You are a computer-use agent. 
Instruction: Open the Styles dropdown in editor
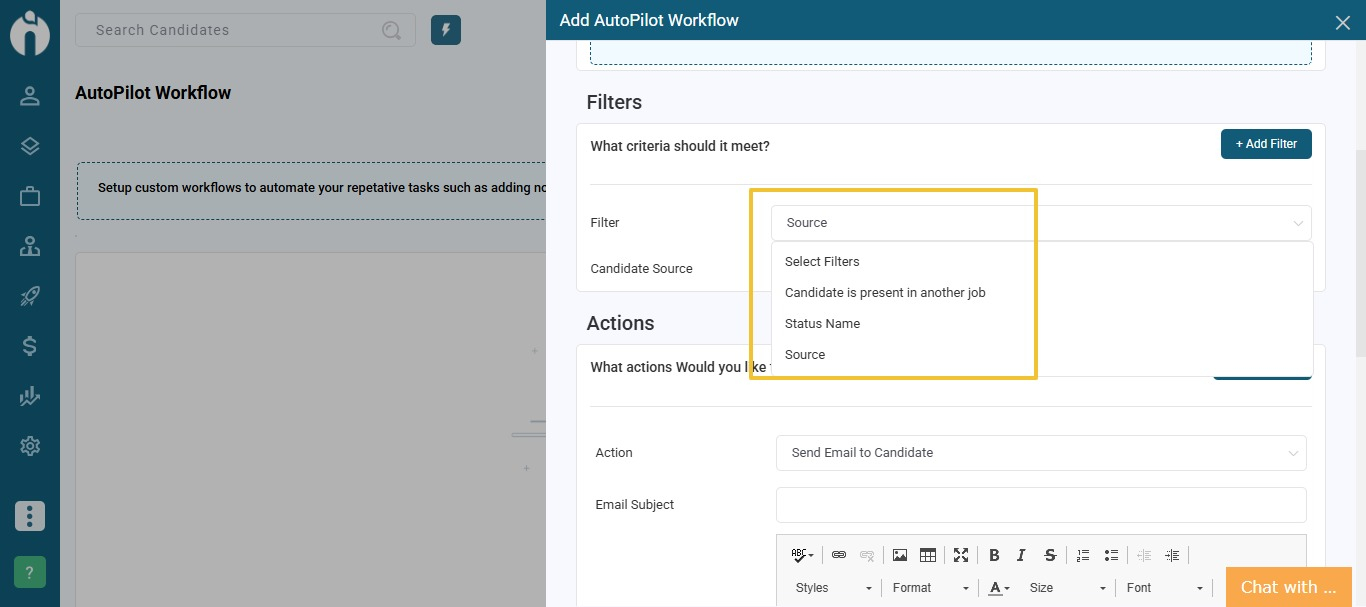pyautogui.click(x=833, y=588)
